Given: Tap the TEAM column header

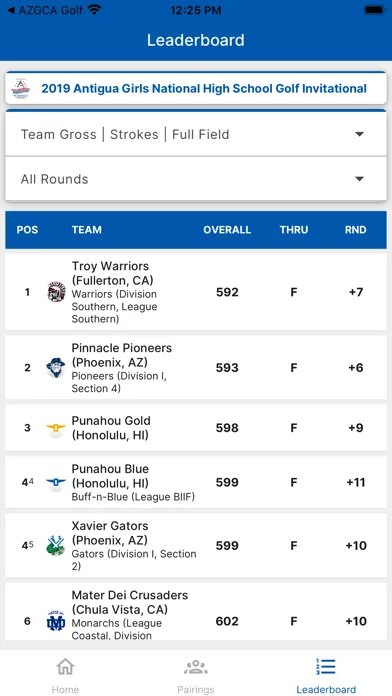Looking at the screenshot, I should coord(87,230).
